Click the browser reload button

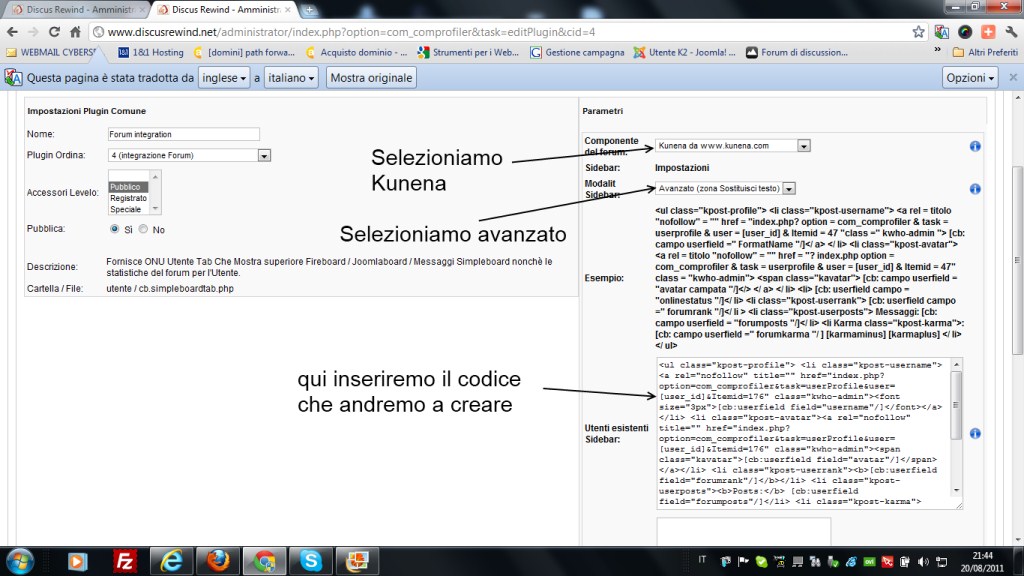click(65, 31)
